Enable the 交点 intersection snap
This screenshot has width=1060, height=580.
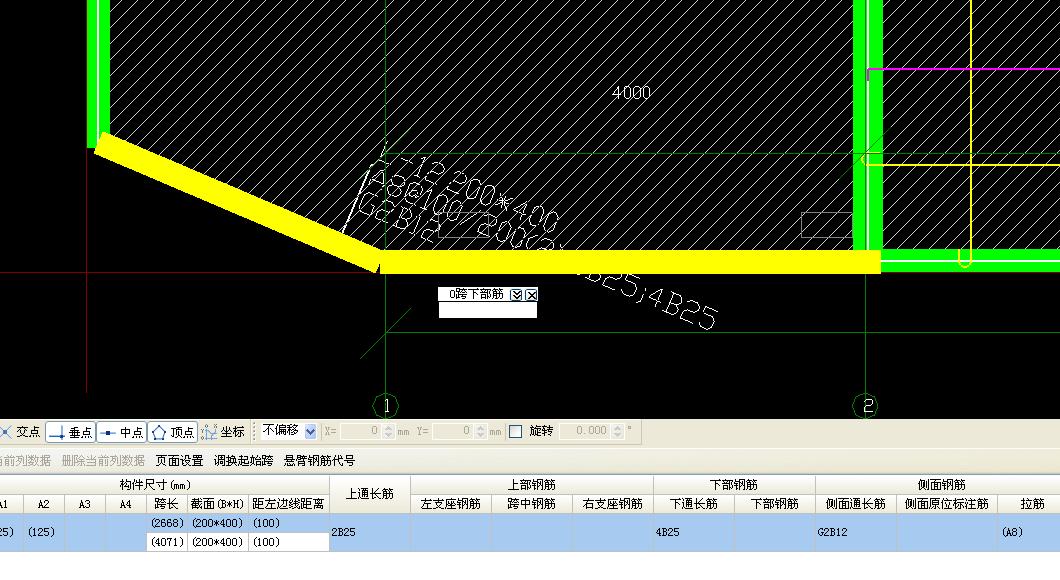22,431
